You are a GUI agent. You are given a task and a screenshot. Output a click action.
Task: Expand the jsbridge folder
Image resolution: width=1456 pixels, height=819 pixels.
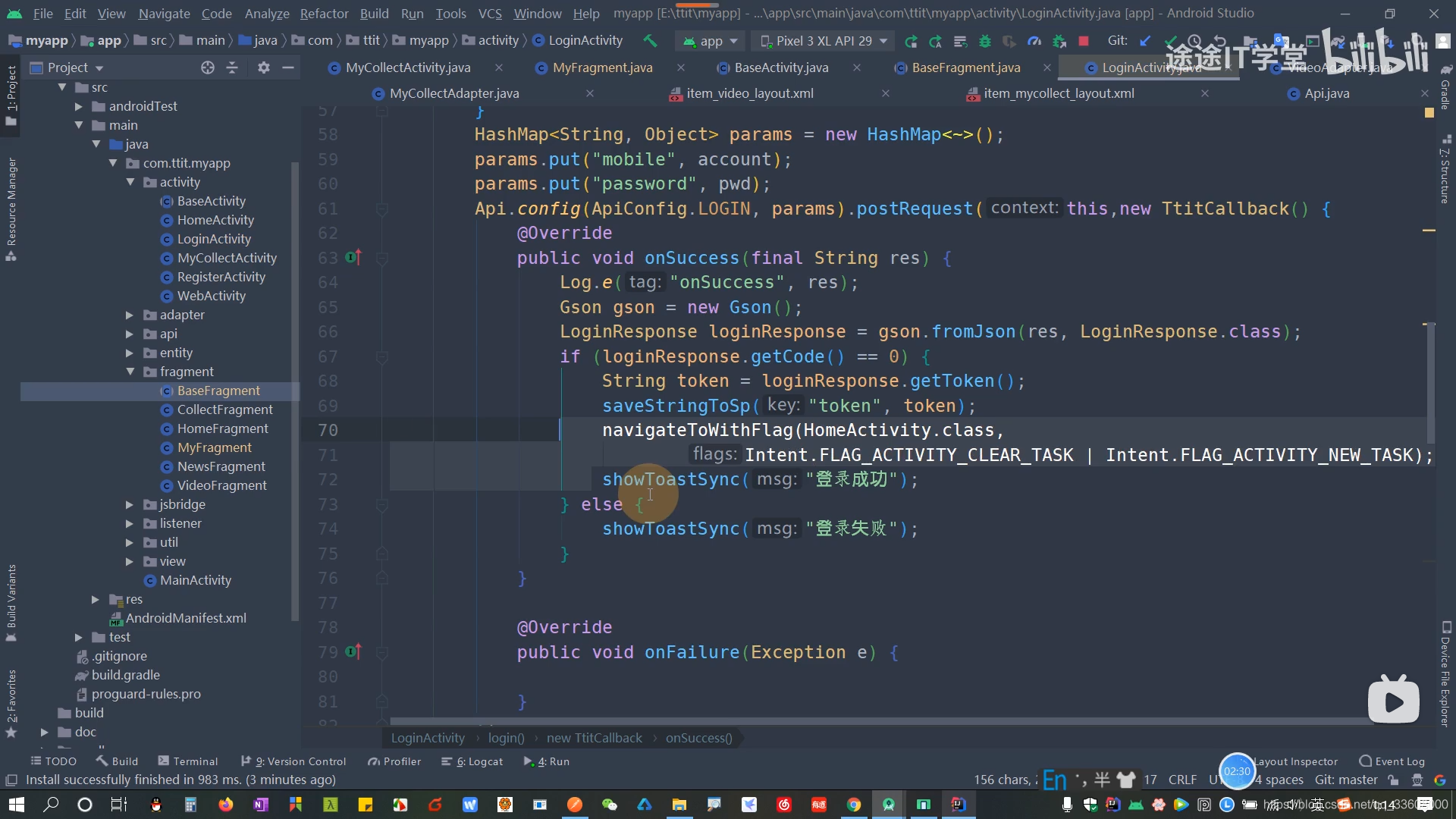coord(130,504)
